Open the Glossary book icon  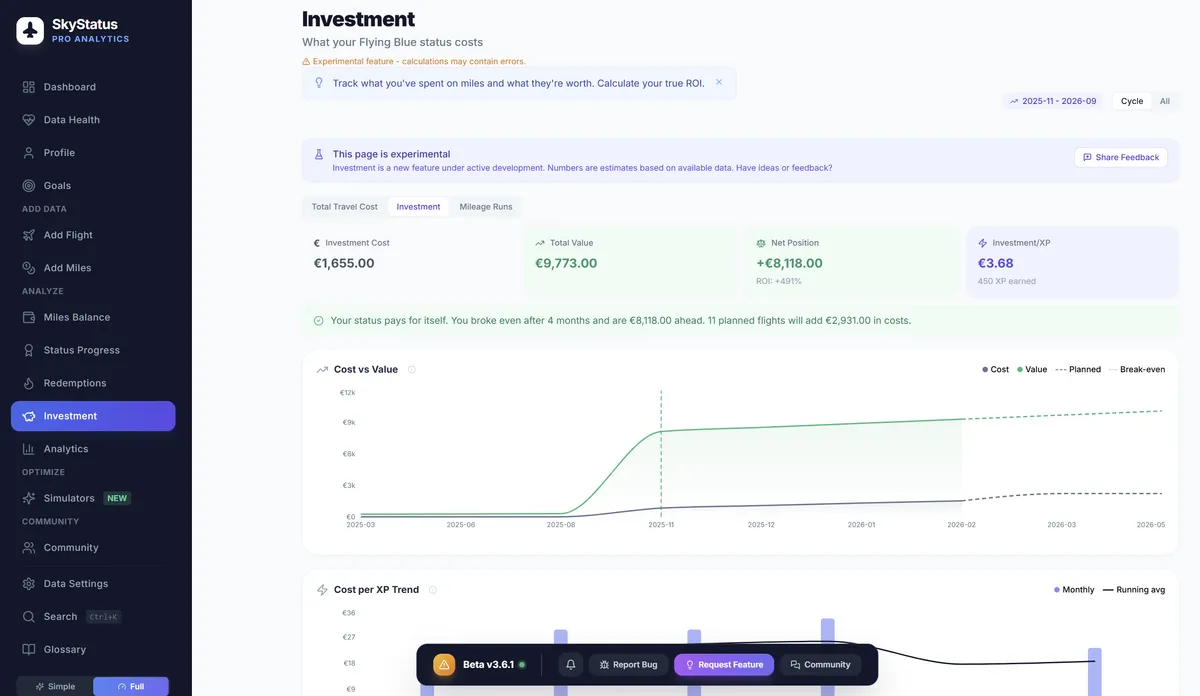click(28, 649)
